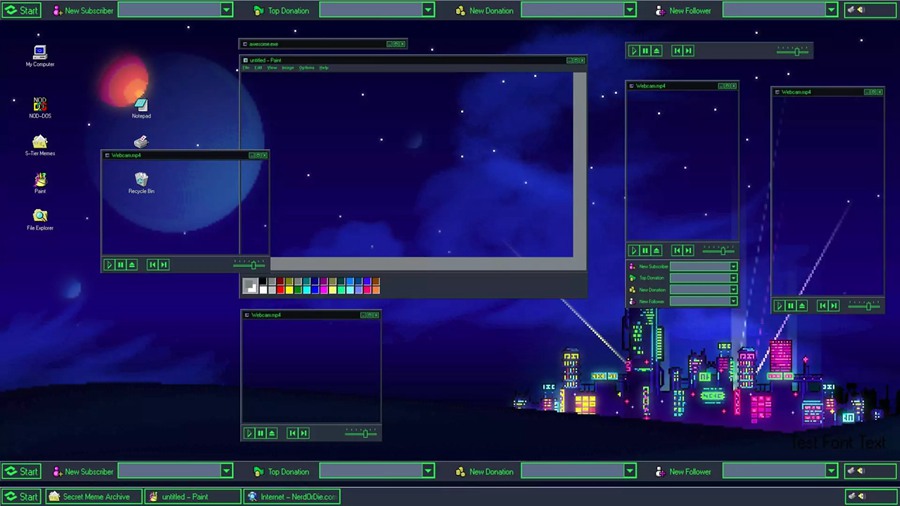Pick the yellow swatch in the Paint palette
900x506 pixels.
coord(290,290)
